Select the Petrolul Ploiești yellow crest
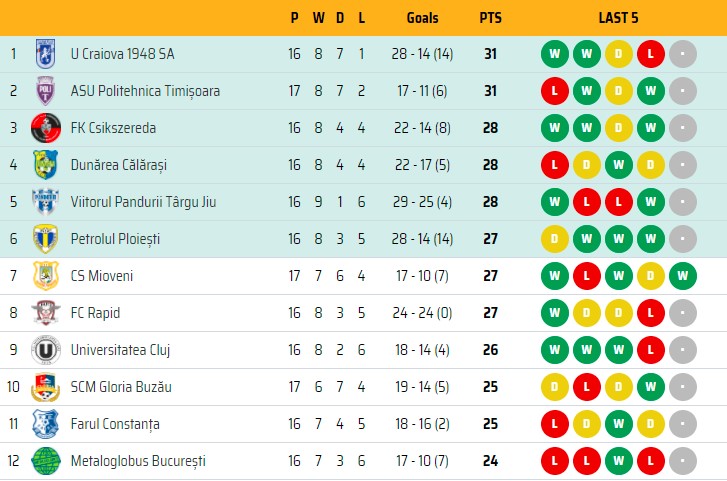 [45, 239]
